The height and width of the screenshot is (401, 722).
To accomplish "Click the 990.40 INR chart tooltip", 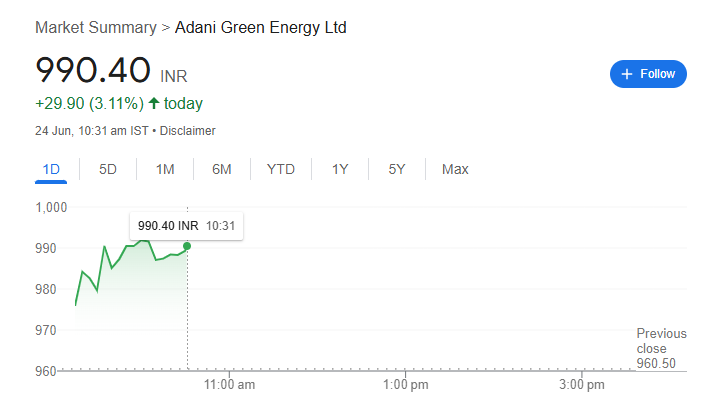I will [x=186, y=226].
